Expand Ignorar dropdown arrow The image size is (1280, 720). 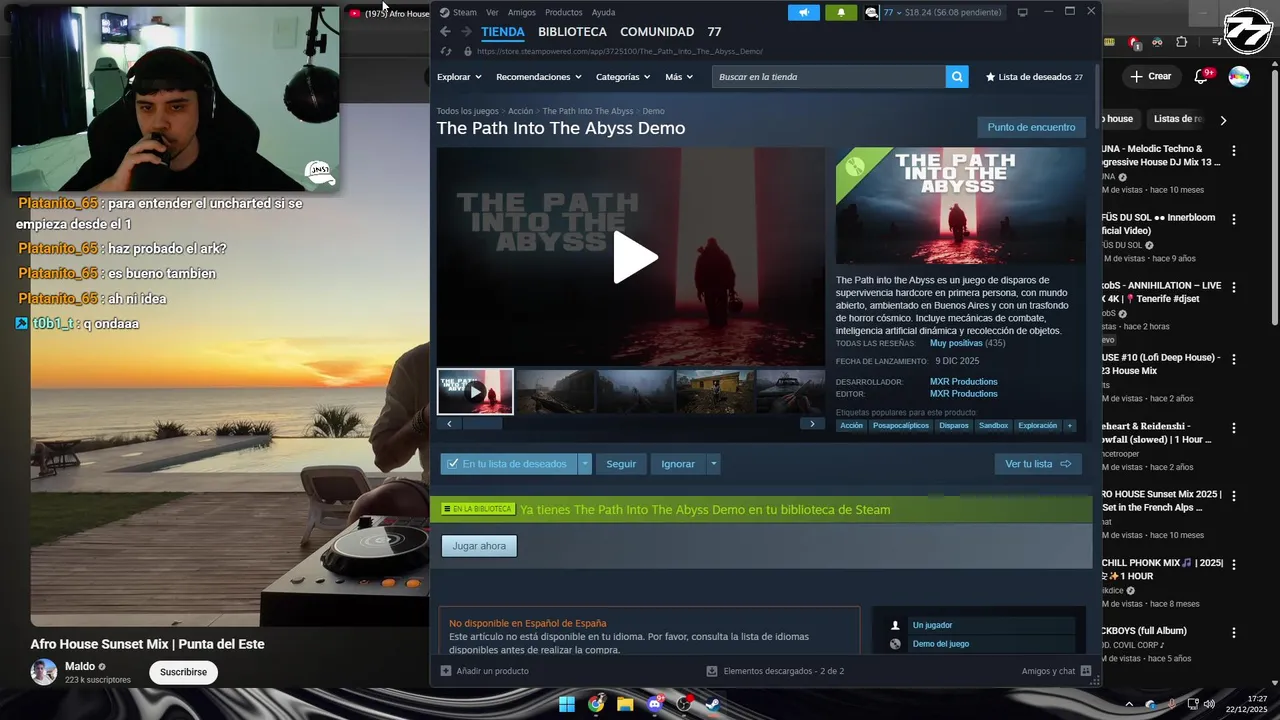(x=713, y=464)
